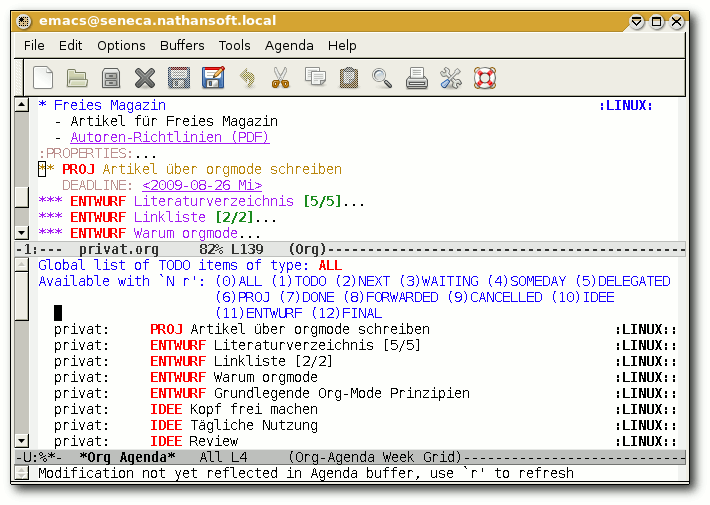The image size is (710, 505).
Task: Click the Search magnifier icon
Action: tap(382, 77)
